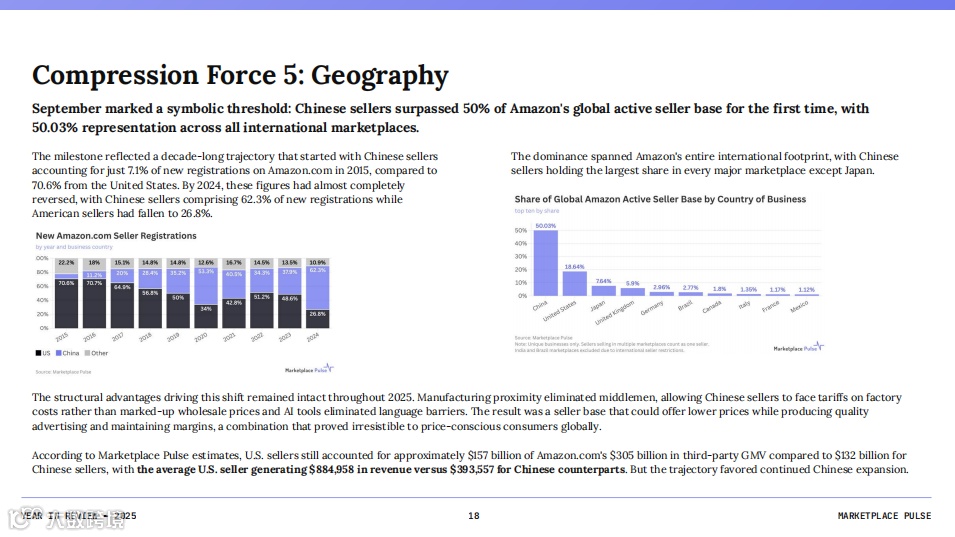Click the paragraph starting 'The milestone reflected'

[x=234, y=185]
